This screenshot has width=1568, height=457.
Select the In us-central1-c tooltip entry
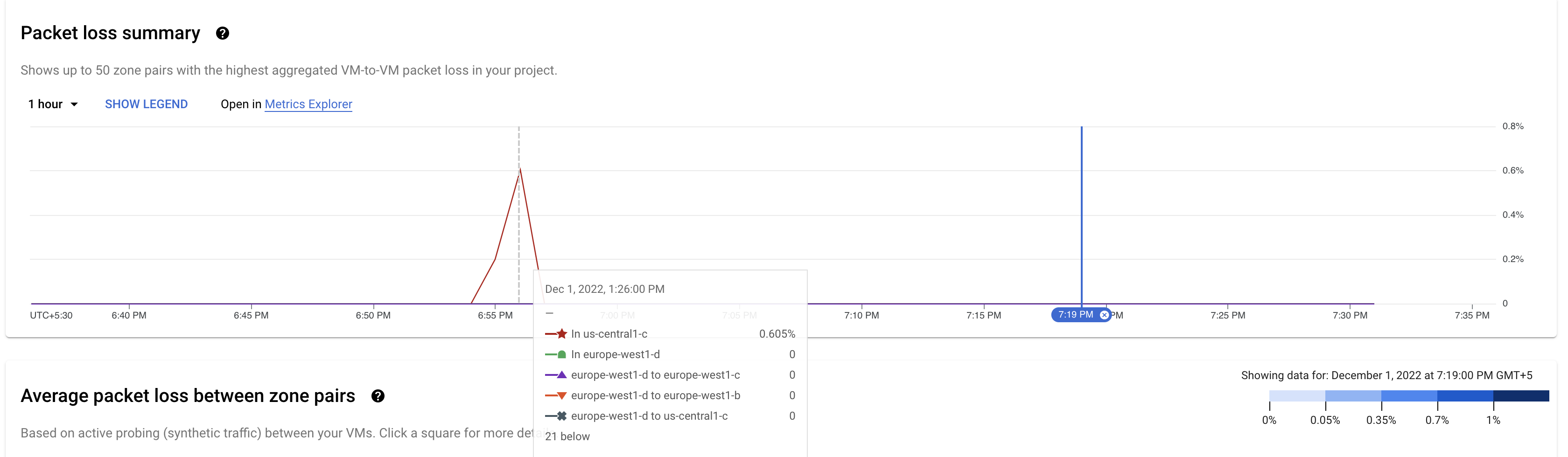pyautogui.click(x=609, y=334)
